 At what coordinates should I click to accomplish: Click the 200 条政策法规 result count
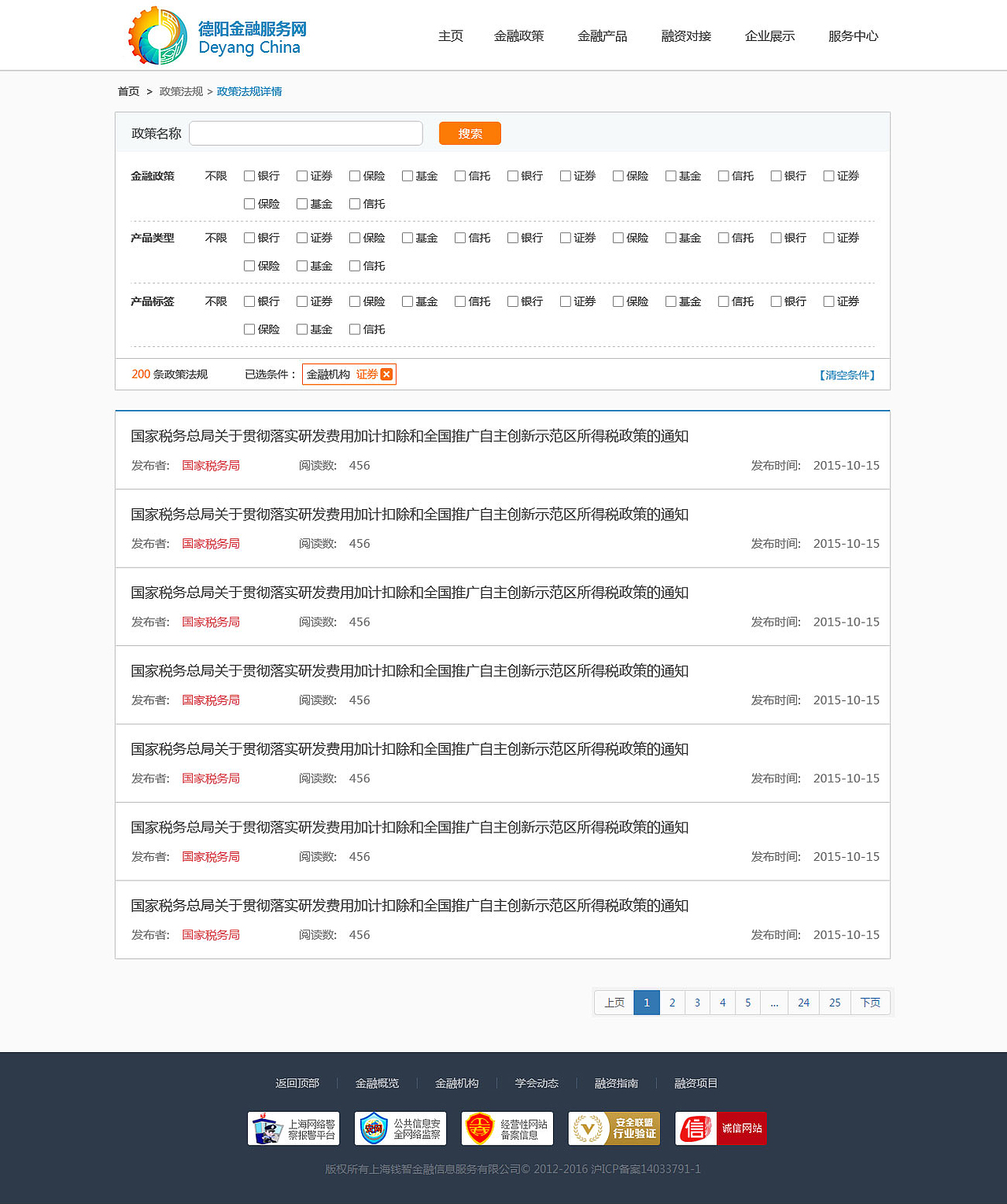coord(169,375)
